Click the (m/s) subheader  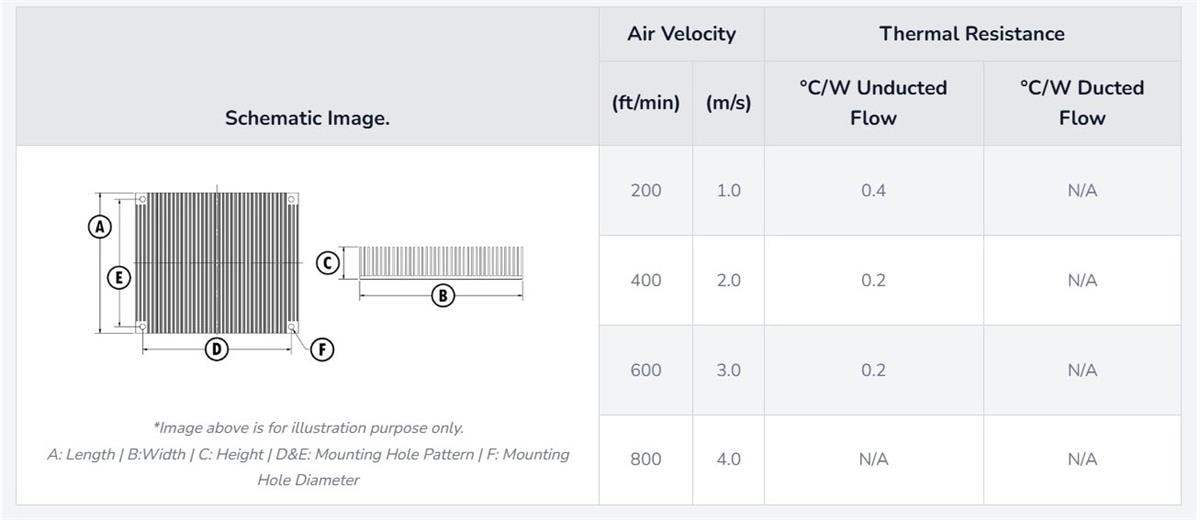tap(728, 103)
